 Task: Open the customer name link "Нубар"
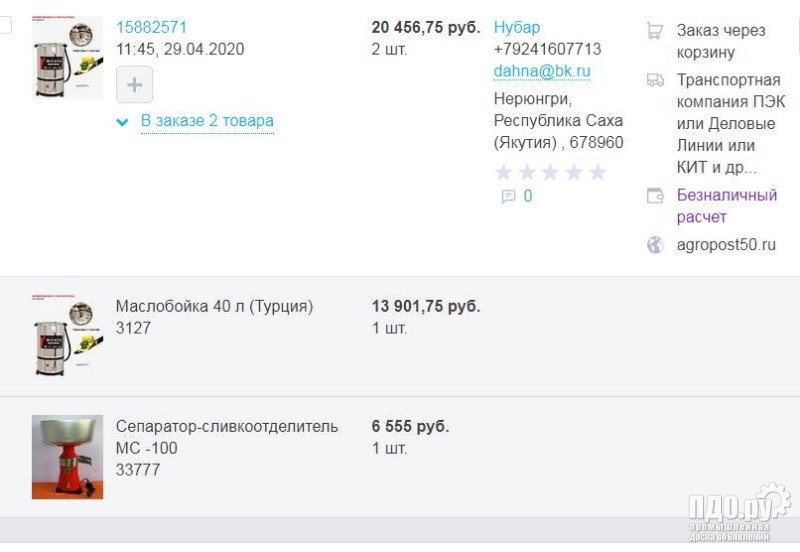click(516, 27)
